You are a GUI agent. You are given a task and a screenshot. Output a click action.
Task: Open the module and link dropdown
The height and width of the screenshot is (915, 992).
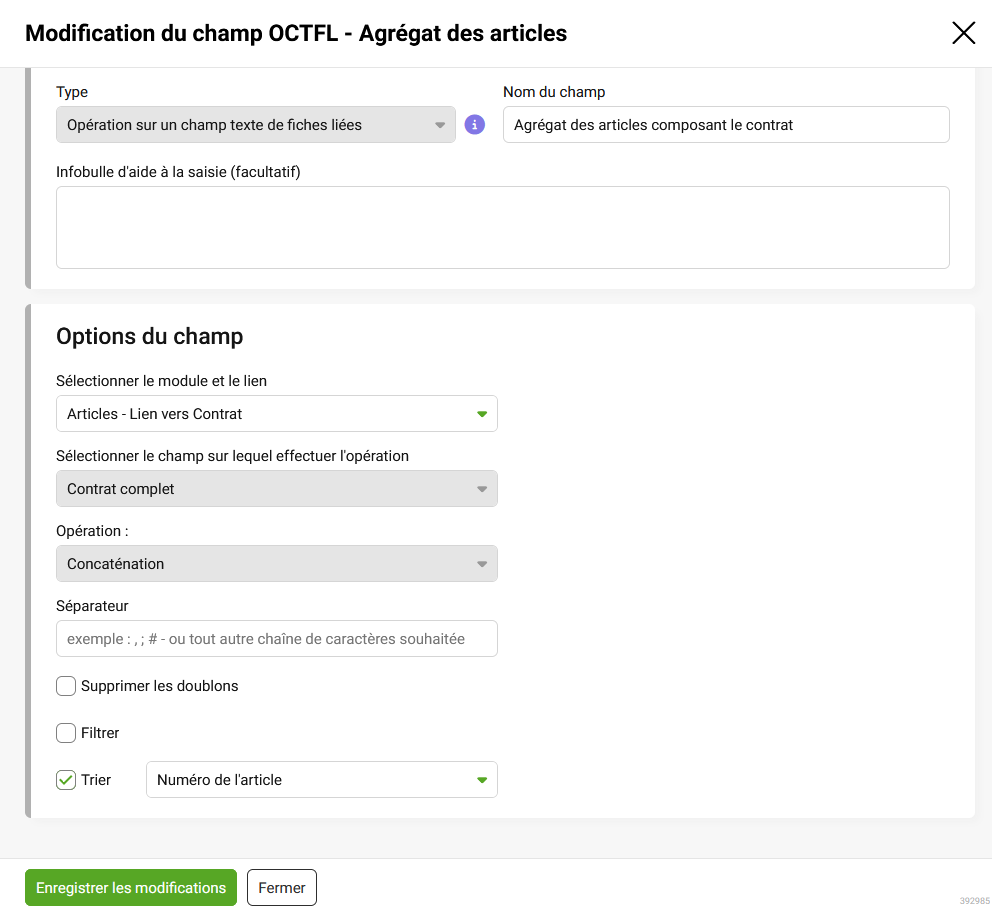coord(276,414)
